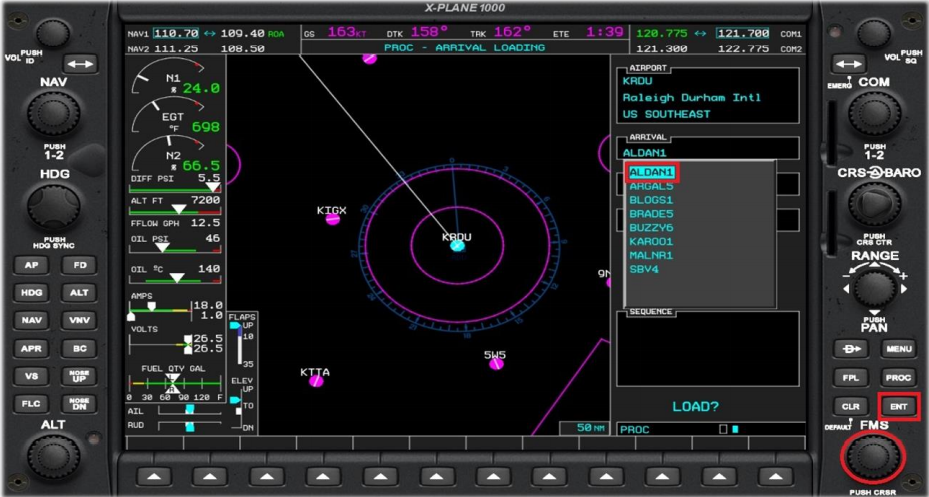Toggle the FLC flight level change button
The height and width of the screenshot is (497, 929).
[31, 404]
